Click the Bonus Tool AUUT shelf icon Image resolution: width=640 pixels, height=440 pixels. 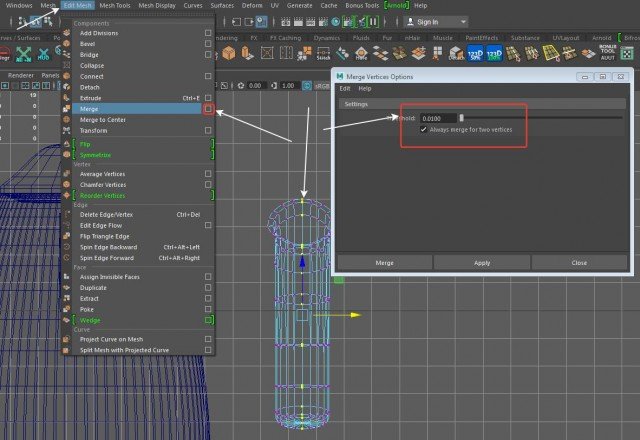tap(607, 53)
